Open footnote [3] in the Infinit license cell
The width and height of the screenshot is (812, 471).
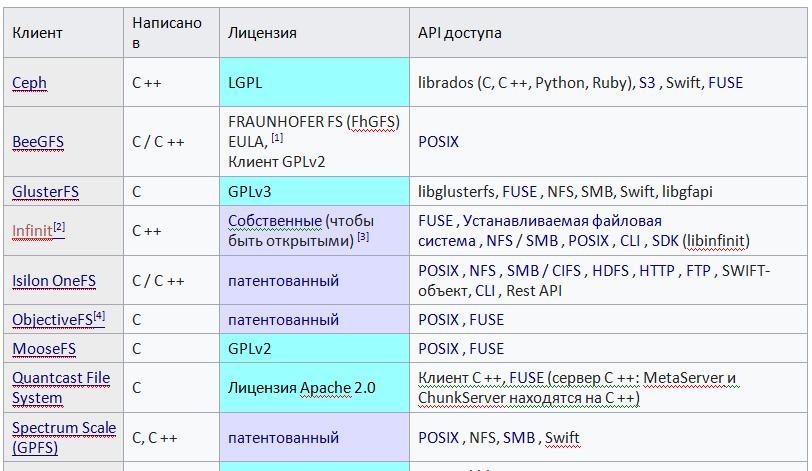tap(364, 237)
